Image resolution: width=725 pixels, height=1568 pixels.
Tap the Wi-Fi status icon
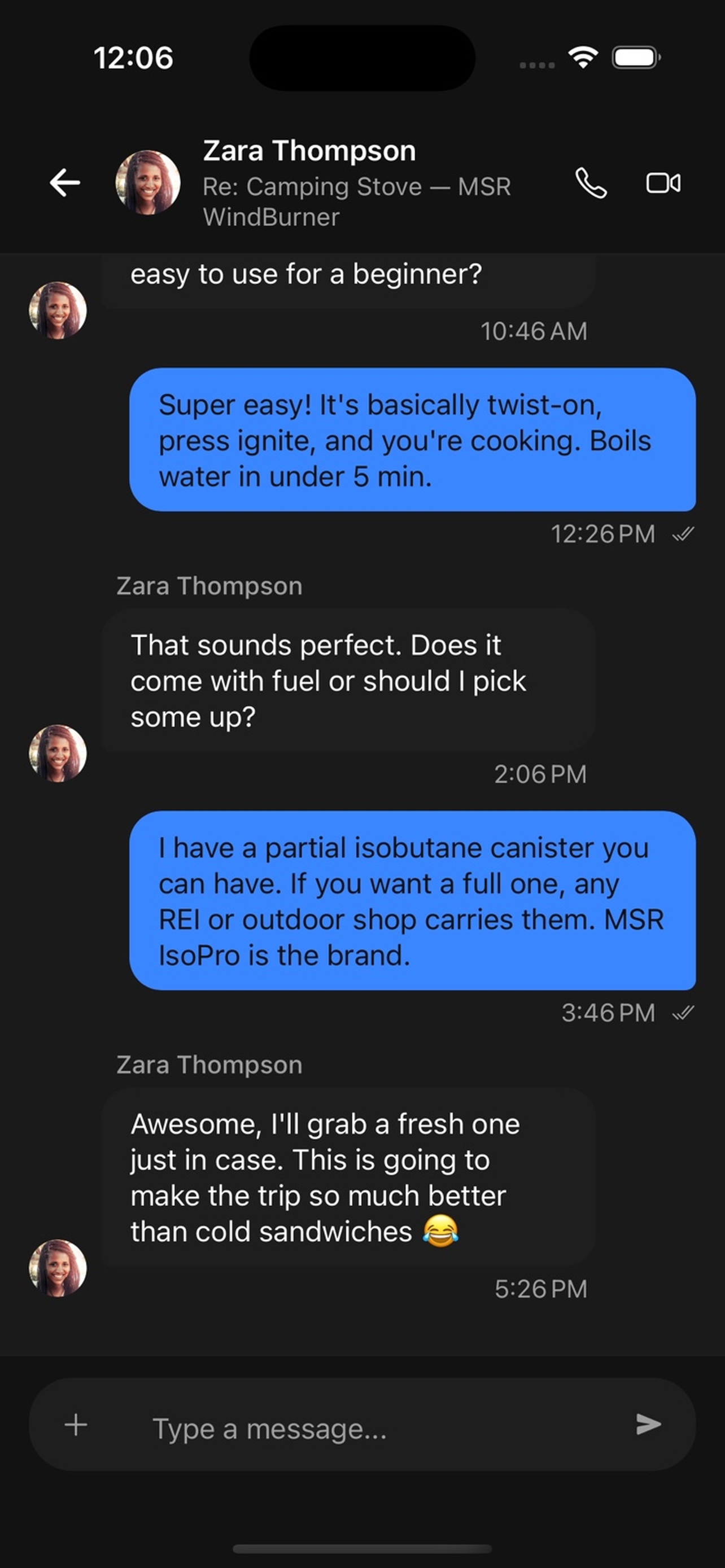tap(583, 58)
